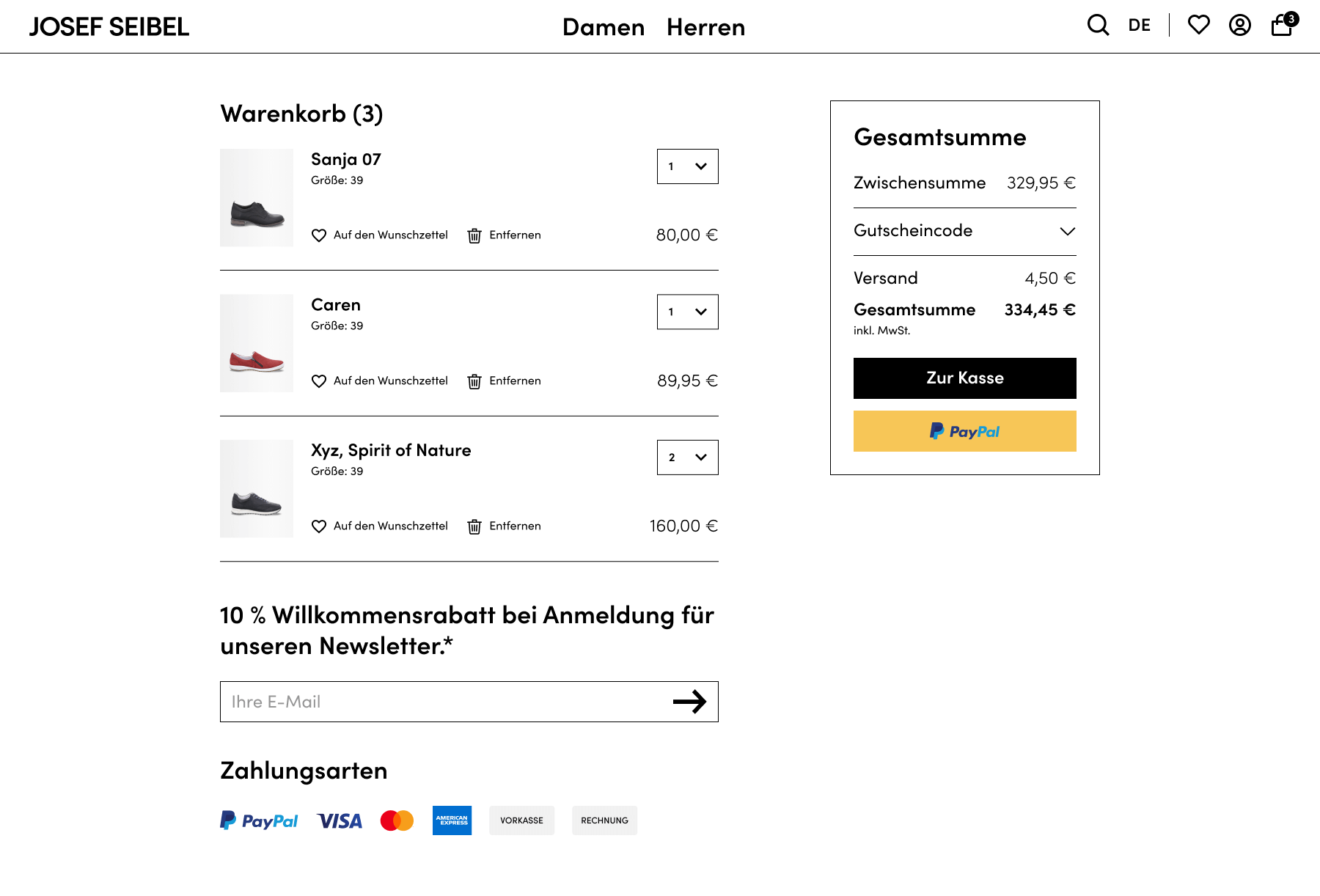Image resolution: width=1320 pixels, height=896 pixels.
Task: Add Sanja 07 to the Wunschzettel
Action: click(x=390, y=235)
